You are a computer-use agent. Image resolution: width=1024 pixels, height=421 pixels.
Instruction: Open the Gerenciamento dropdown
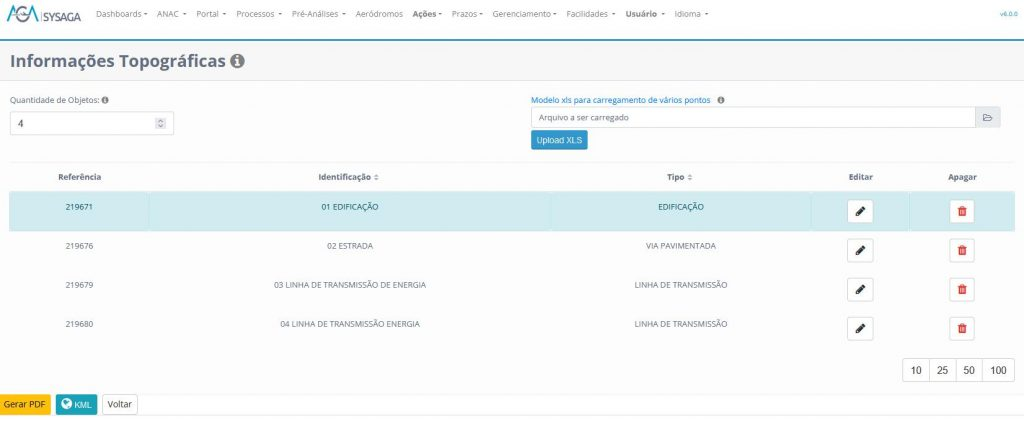tap(525, 15)
